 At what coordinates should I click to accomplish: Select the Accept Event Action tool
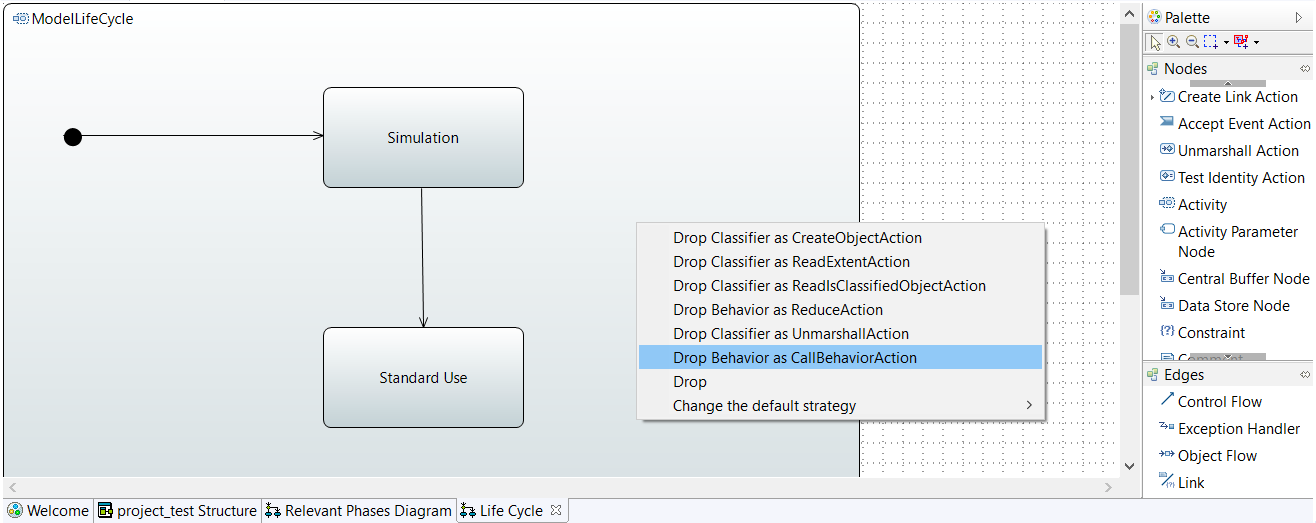[x=1235, y=124]
